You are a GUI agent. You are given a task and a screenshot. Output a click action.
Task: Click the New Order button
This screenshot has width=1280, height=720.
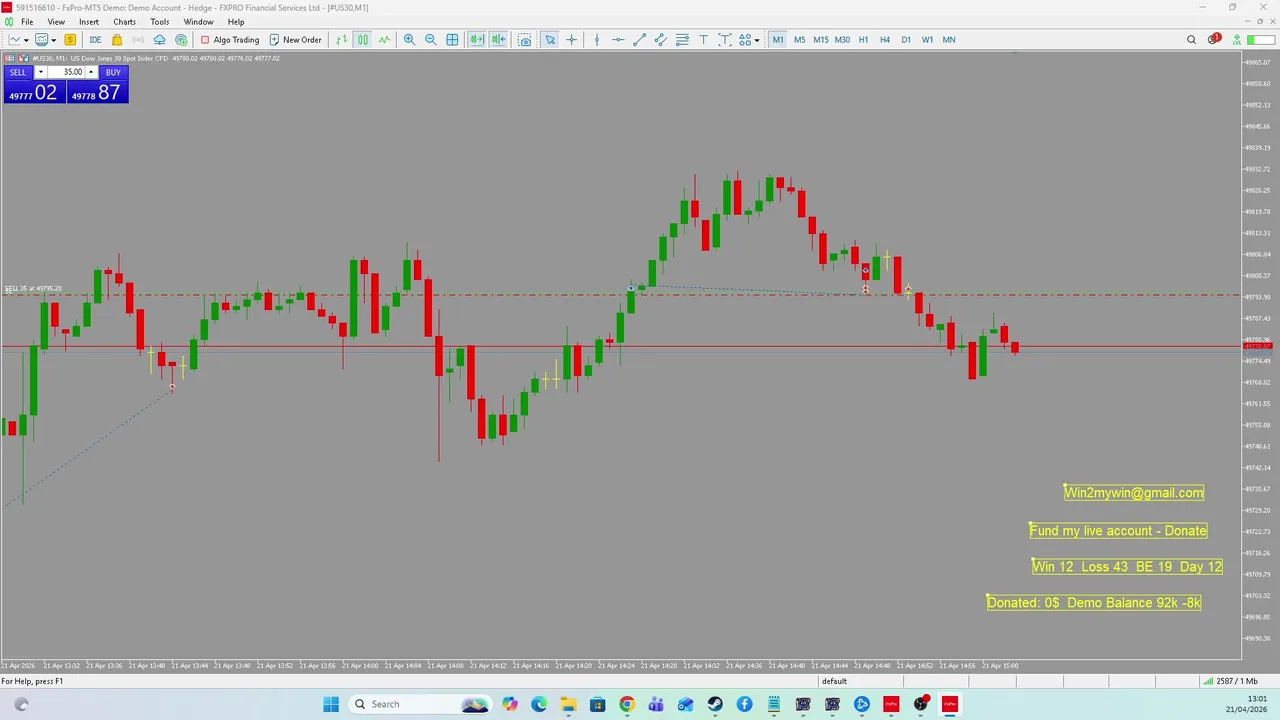pos(295,40)
